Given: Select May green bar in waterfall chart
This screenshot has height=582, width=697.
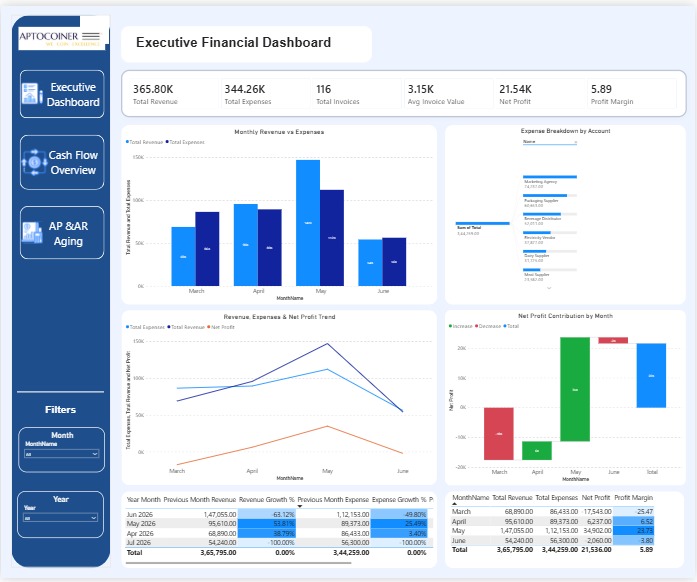Looking at the screenshot, I should point(575,389).
